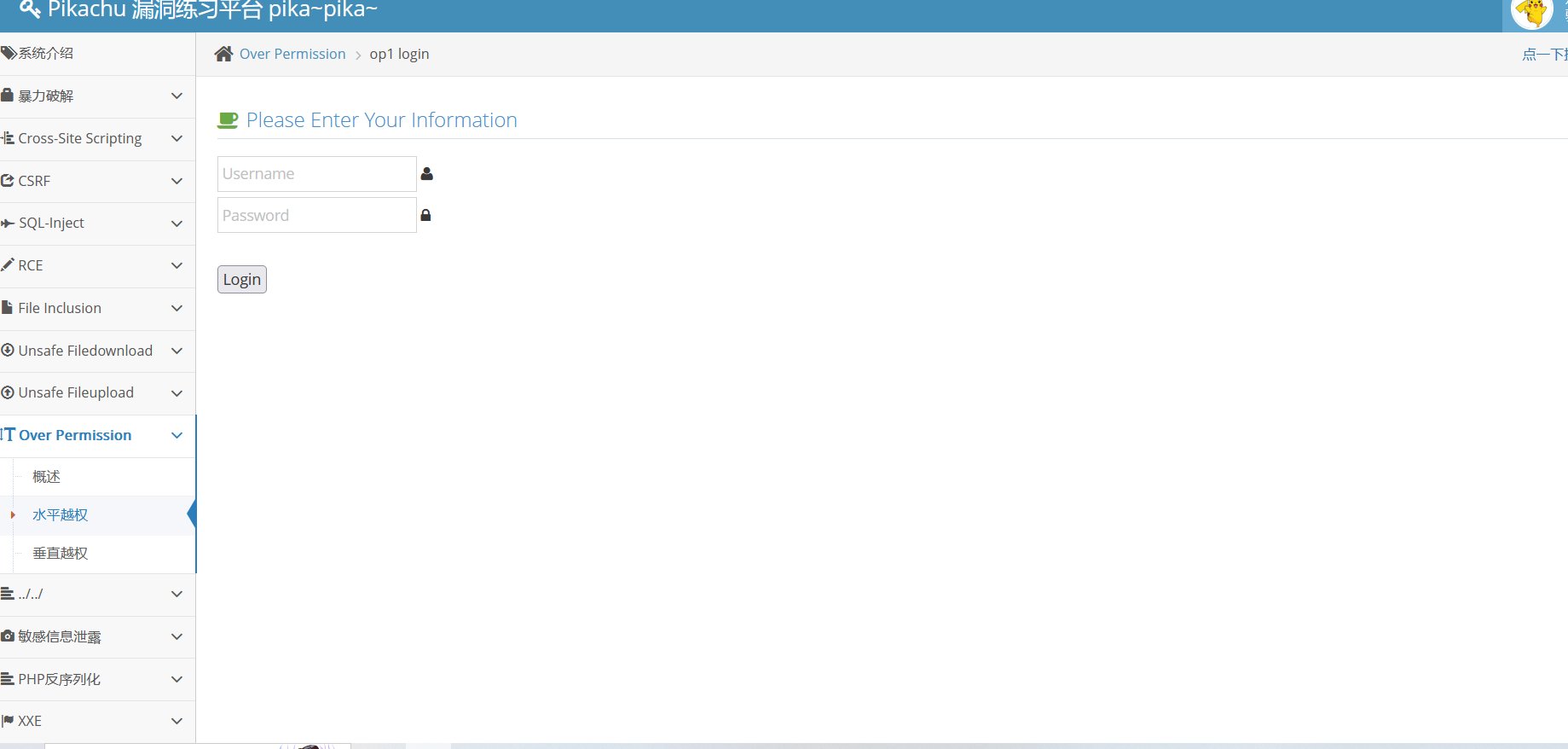The height and width of the screenshot is (749, 1568).
Task: Expand the SQL-Inject chevron
Action: click(176, 224)
